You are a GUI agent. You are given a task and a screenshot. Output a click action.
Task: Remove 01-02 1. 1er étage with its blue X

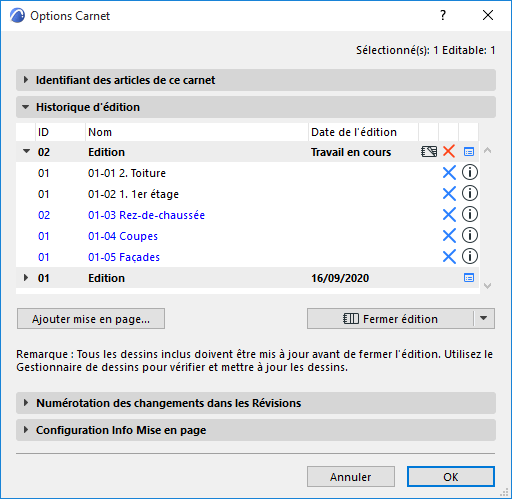click(449, 194)
